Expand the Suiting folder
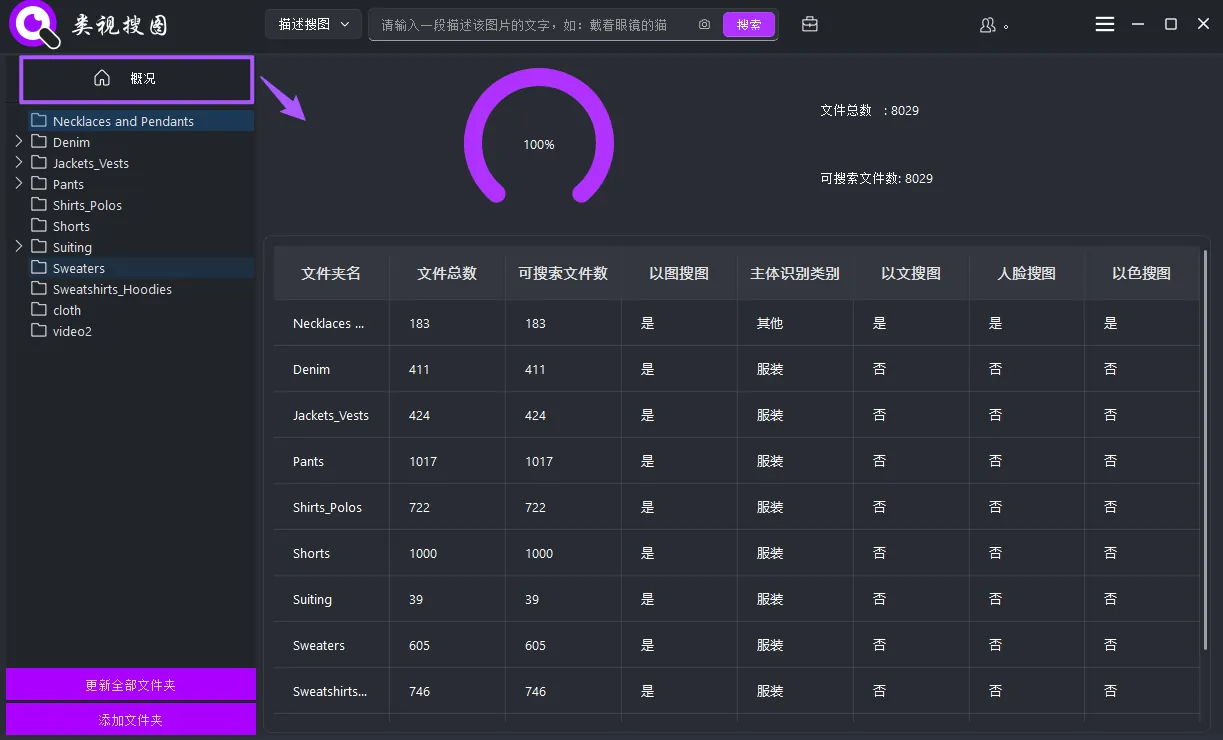The image size is (1223, 740). 18,247
